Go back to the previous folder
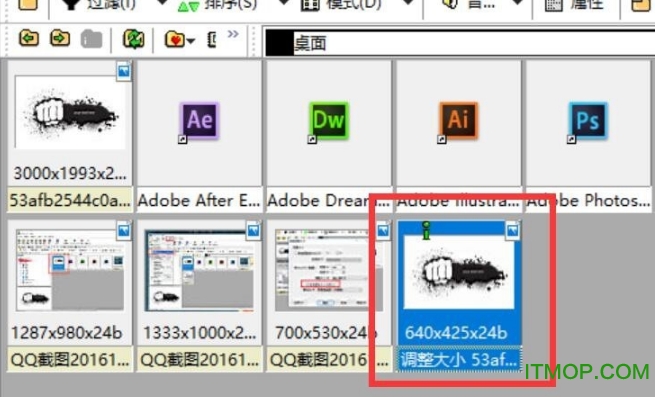This screenshot has height=397, width=655. tap(29, 39)
